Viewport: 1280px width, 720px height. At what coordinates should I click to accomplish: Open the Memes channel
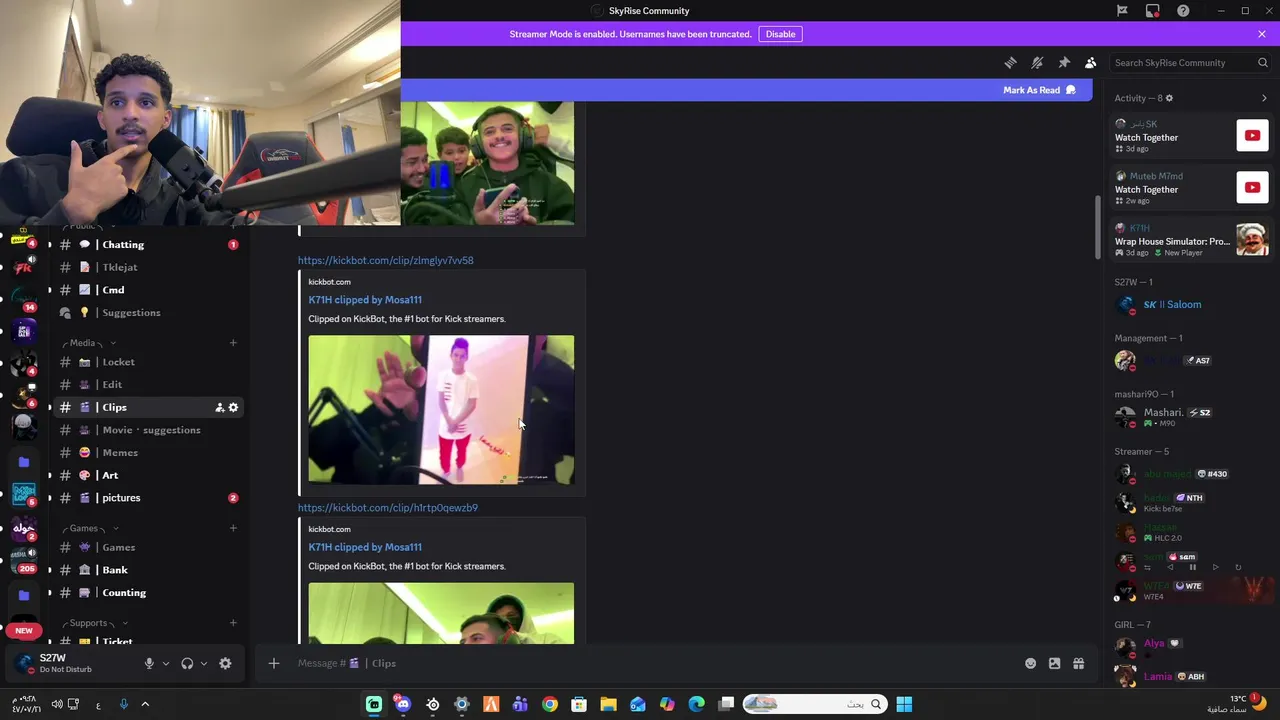tap(148, 452)
